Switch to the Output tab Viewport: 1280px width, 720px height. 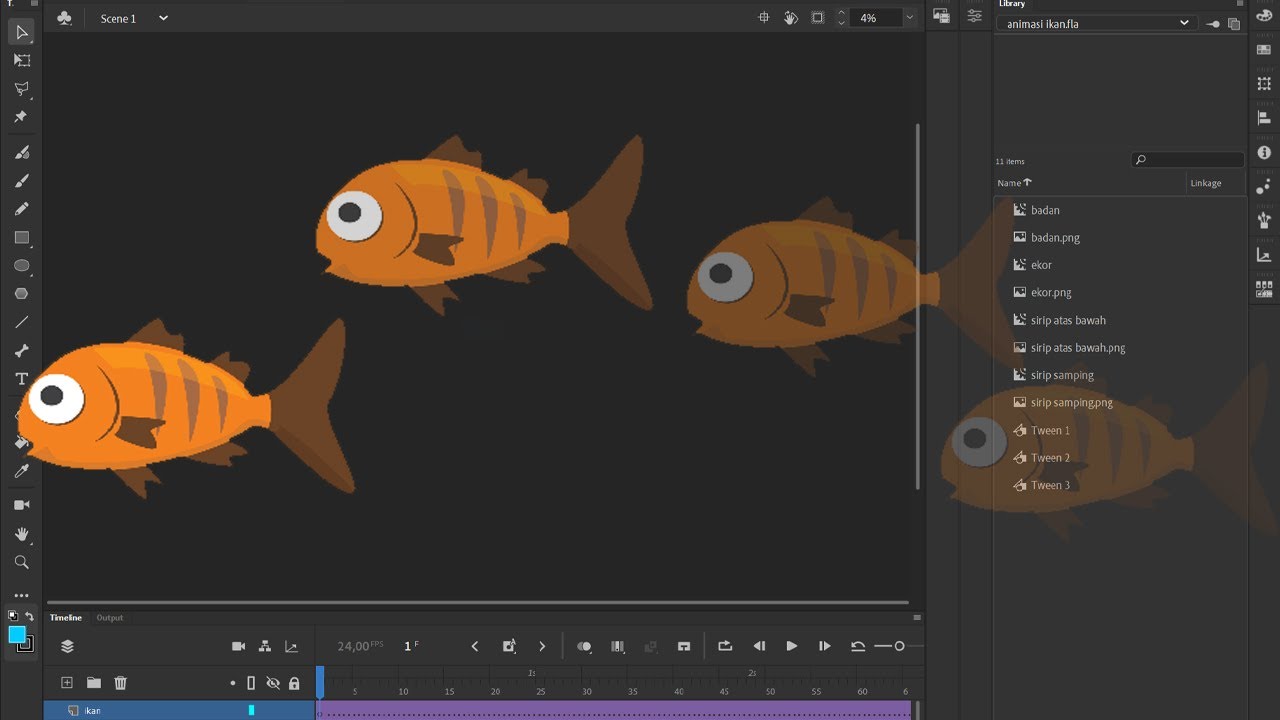(x=110, y=618)
